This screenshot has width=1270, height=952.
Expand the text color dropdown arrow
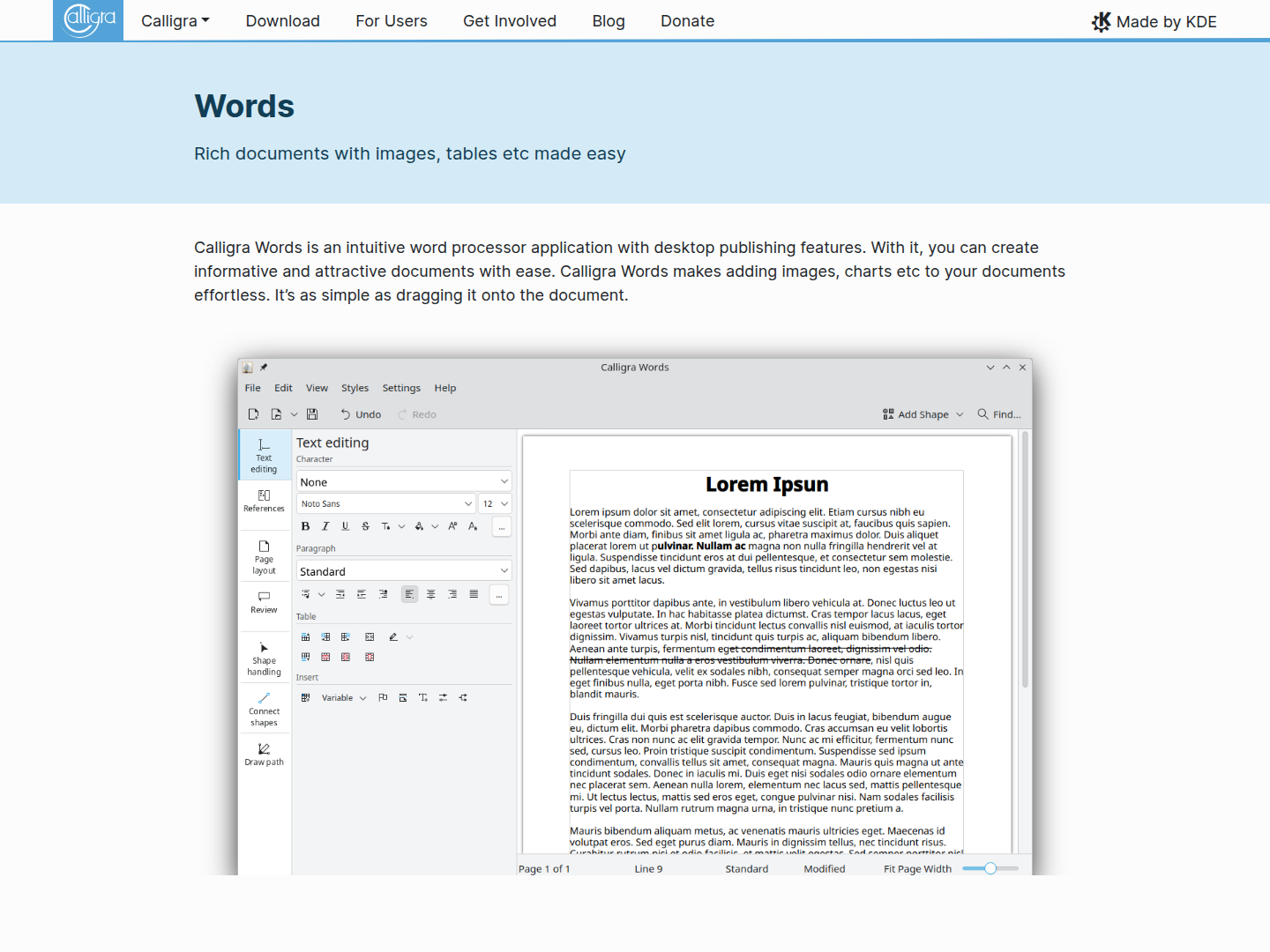[x=401, y=526]
